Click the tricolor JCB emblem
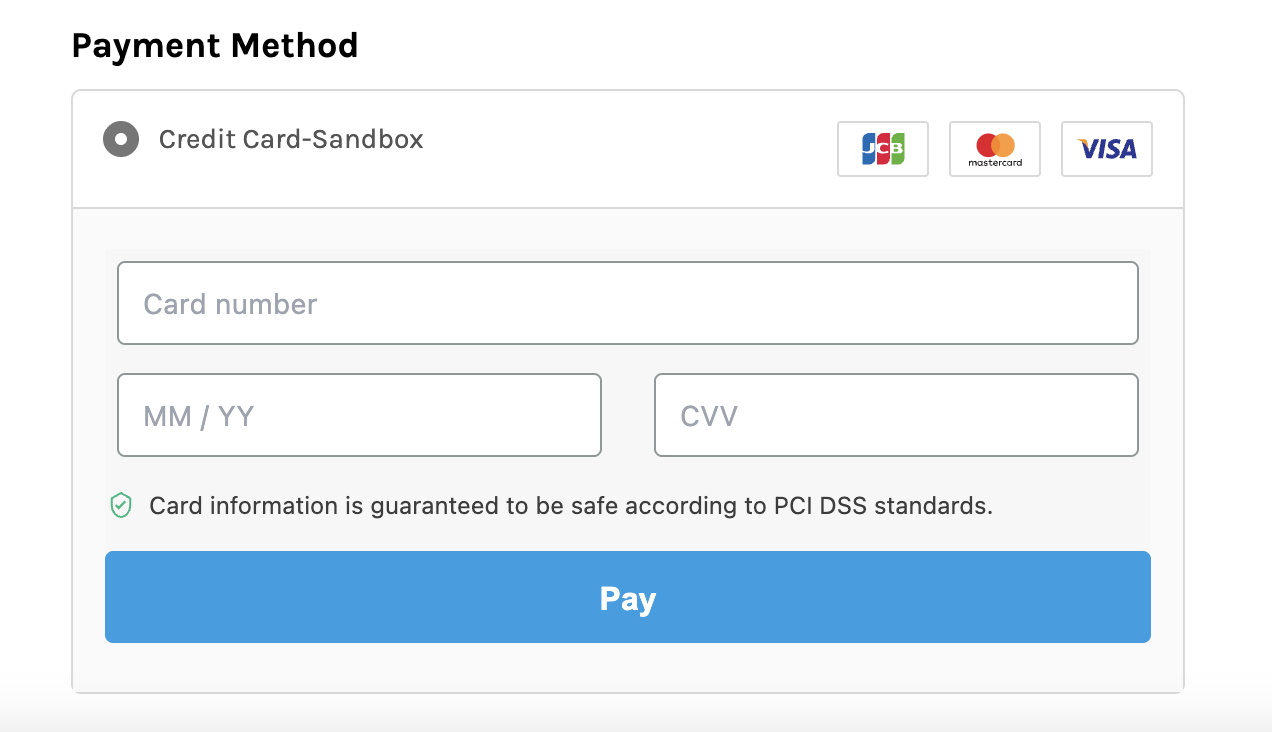Screen dimensions: 1272x732 click(883, 149)
